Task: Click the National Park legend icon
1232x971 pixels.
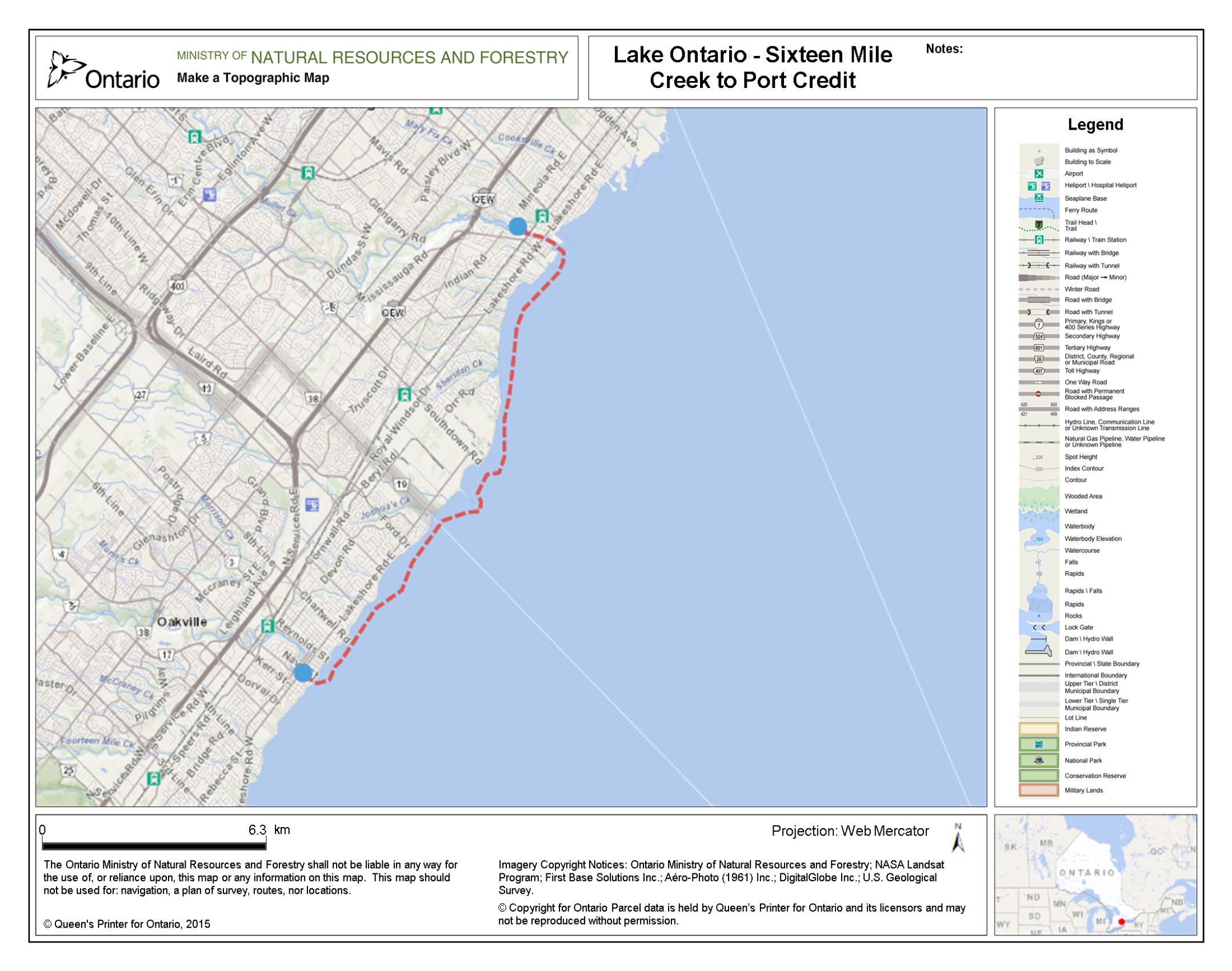Action: pos(1038,760)
